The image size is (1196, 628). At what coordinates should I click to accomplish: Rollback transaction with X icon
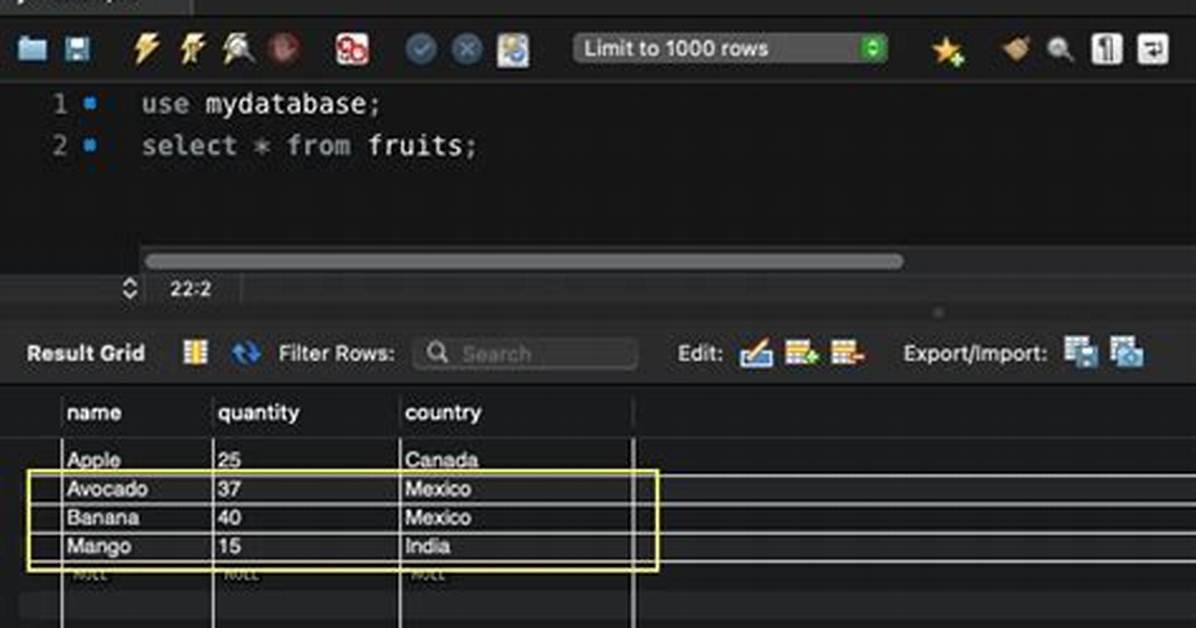click(467, 50)
